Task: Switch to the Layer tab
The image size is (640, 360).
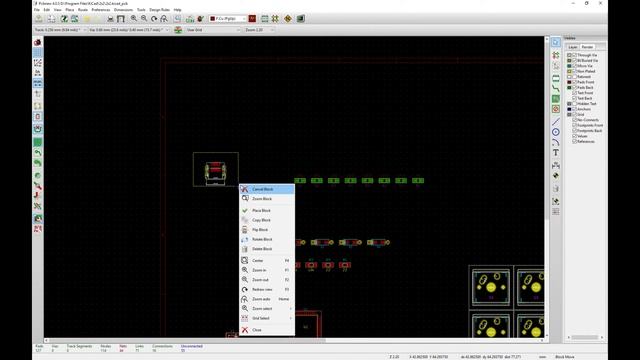Action: click(573, 47)
